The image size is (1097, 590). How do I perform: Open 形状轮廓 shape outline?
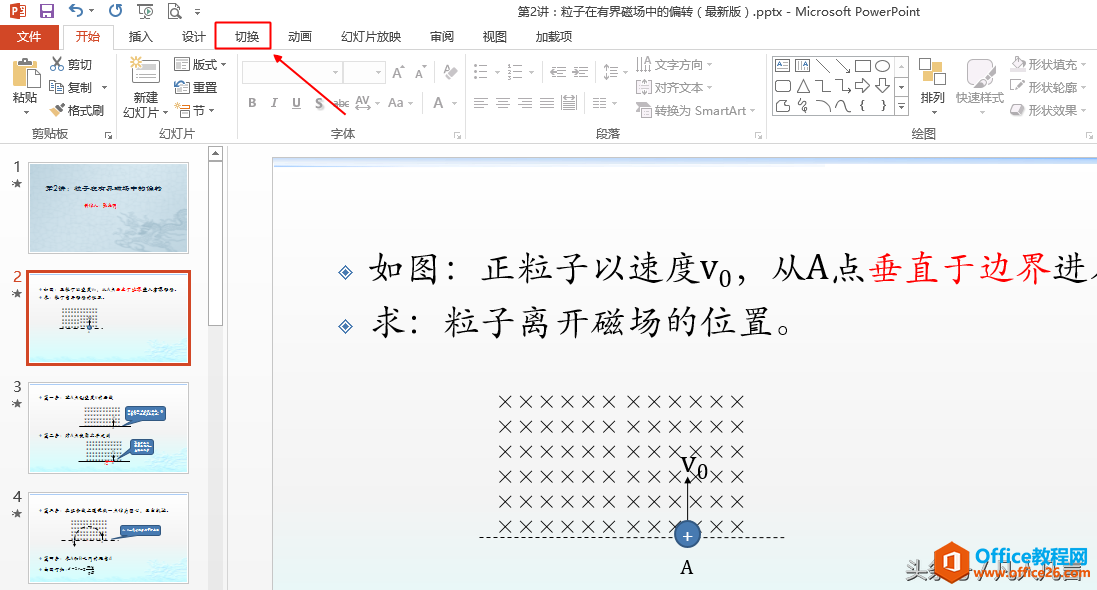(1048, 87)
